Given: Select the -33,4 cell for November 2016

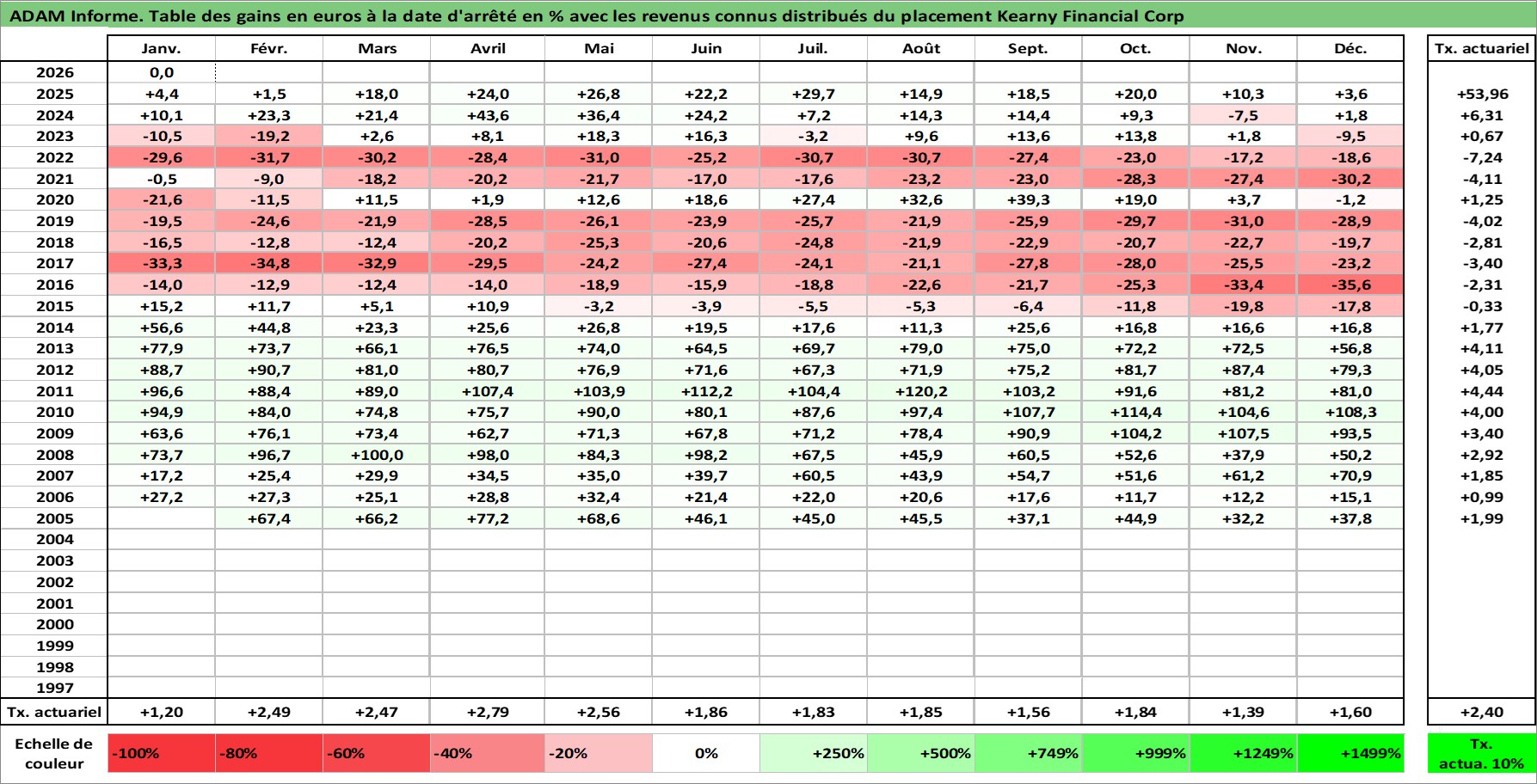Looking at the screenshot, I should (x=1243, y=285).
